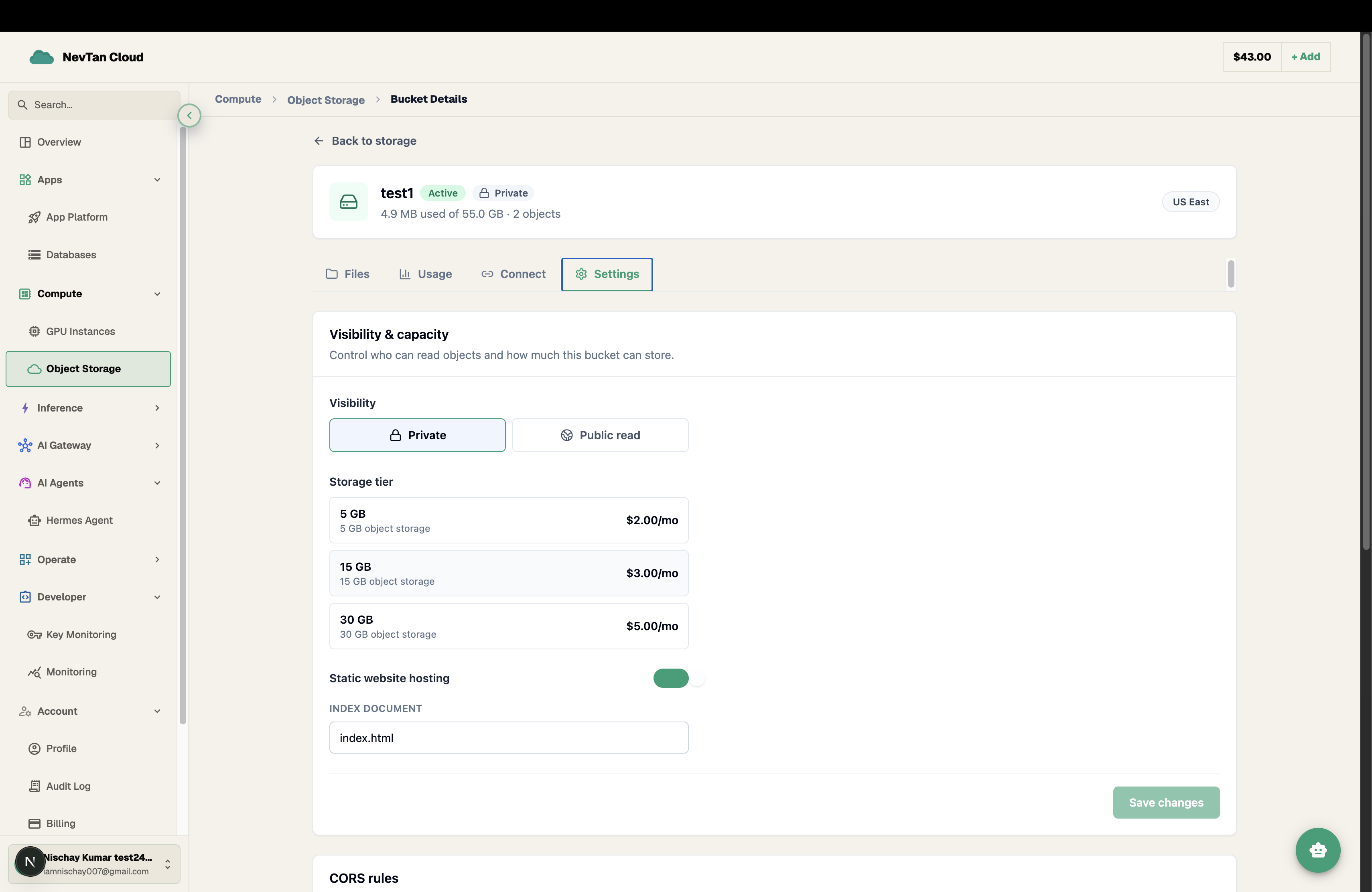Click the tab strip scrollbar handle

1230,274
